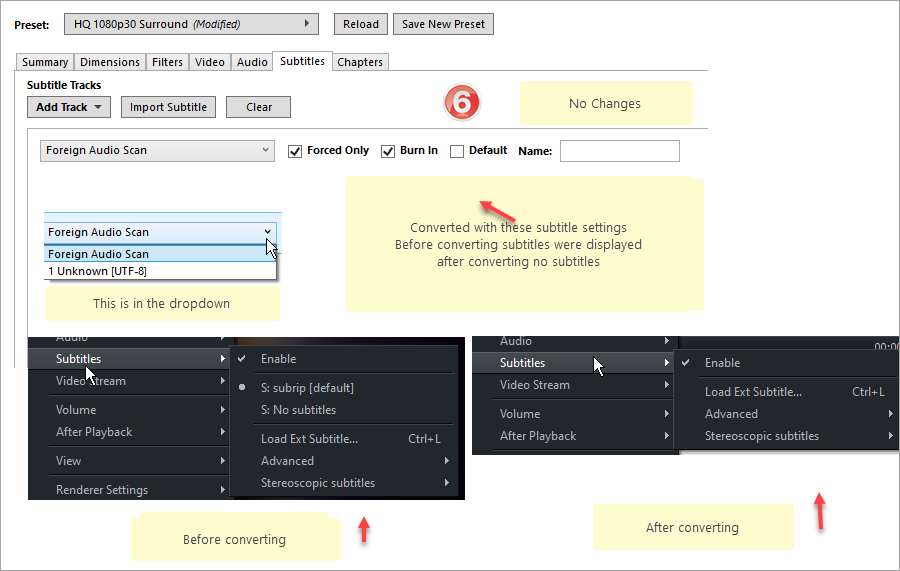900x571 pixels.
Task: Click the Import Subtitle button
Action: click(x=168, y=107)
